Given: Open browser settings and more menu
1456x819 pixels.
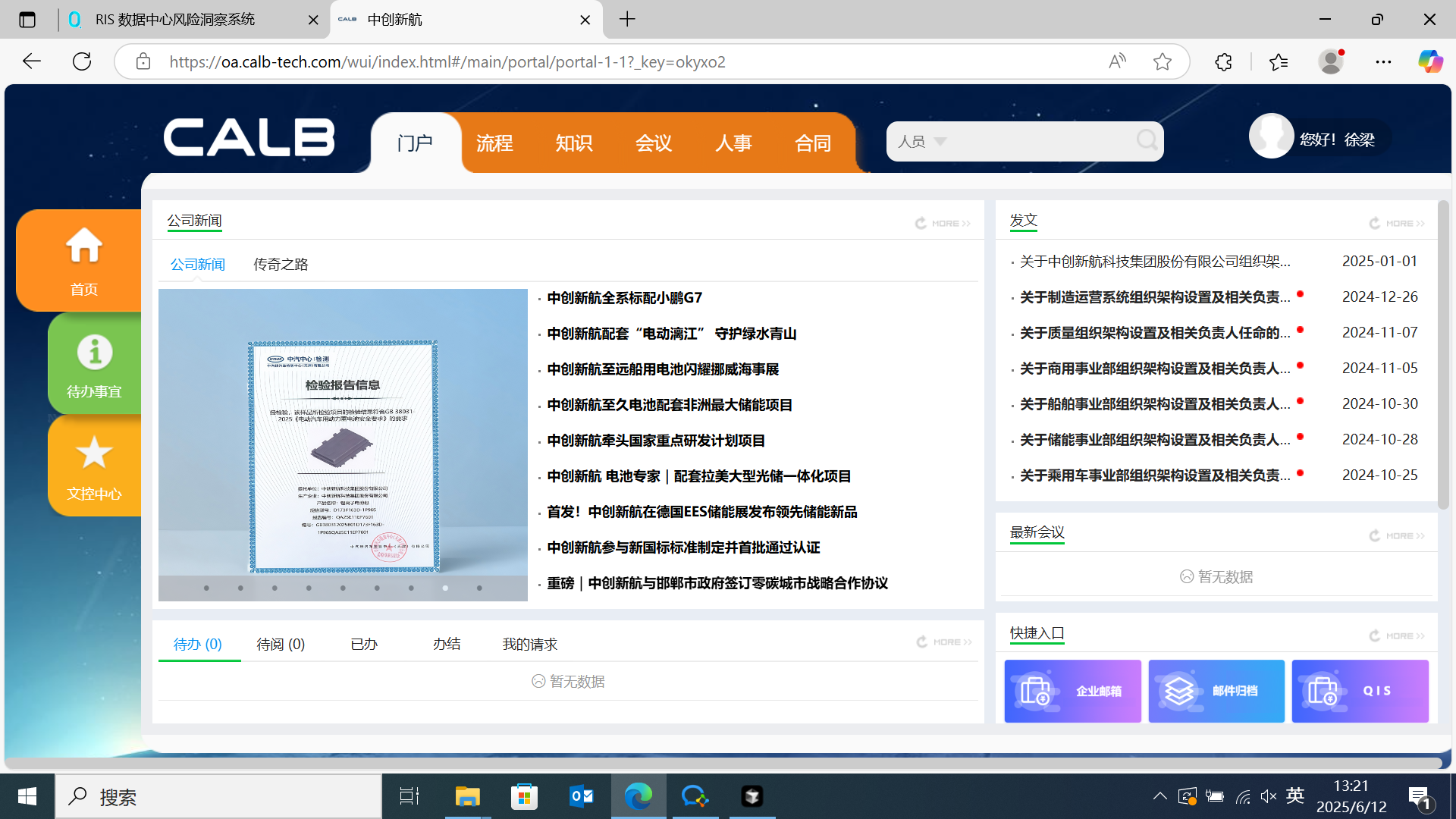Looking at the screenshot, I should point(1383,62).
